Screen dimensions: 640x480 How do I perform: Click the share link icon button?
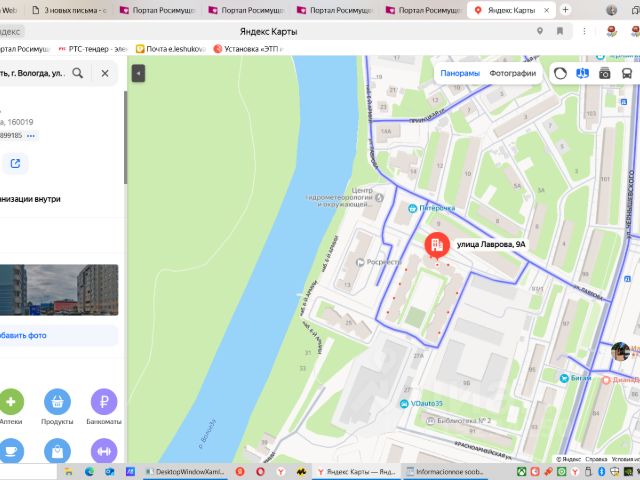[15, 164]
